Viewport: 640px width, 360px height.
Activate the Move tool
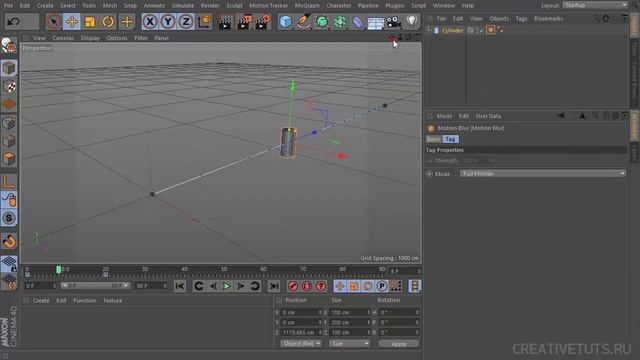72,21
